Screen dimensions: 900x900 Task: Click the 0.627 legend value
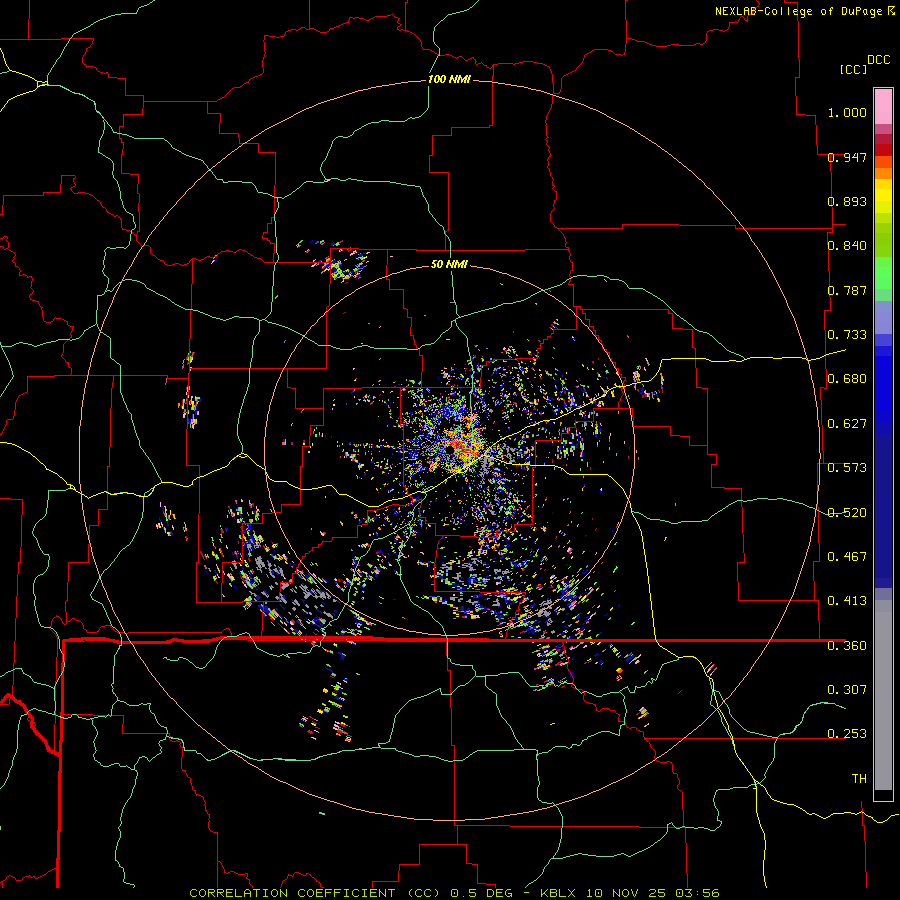(847, 424)
